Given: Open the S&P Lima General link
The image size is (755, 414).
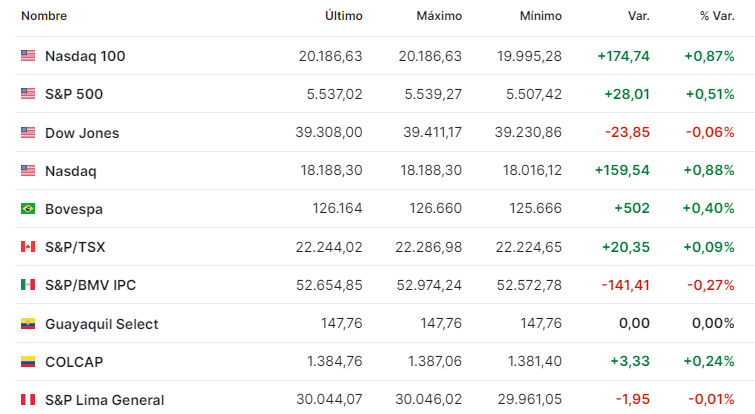Looking at the screenshot, I should click(x=104, y=400).
